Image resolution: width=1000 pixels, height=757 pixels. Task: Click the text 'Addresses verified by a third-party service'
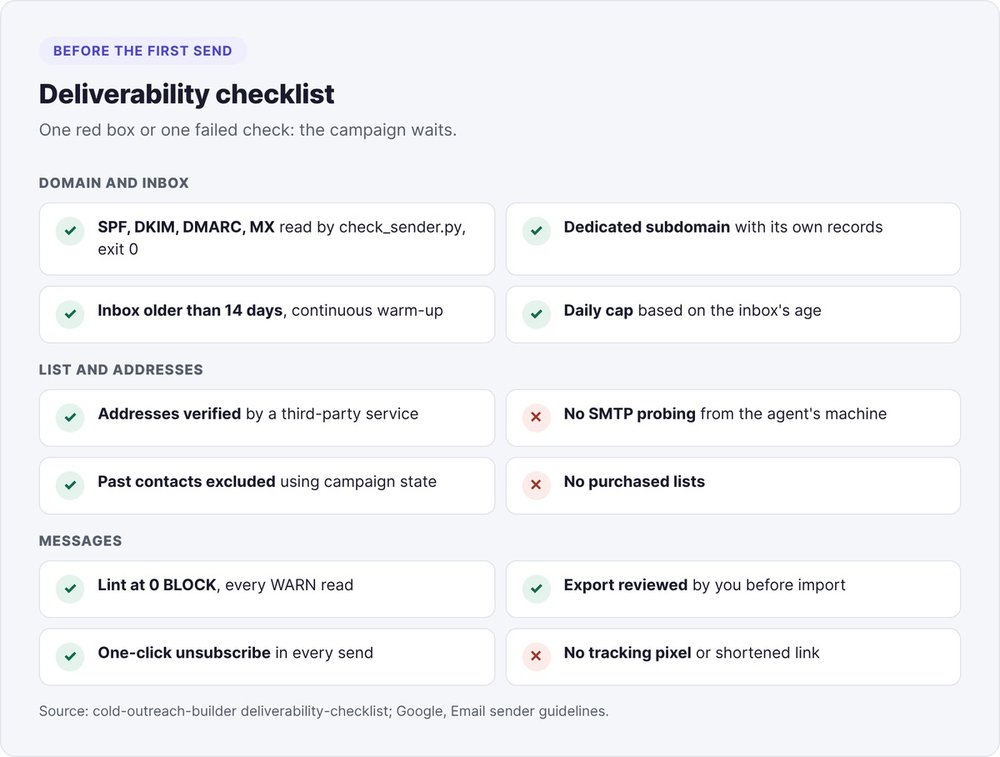258,414
